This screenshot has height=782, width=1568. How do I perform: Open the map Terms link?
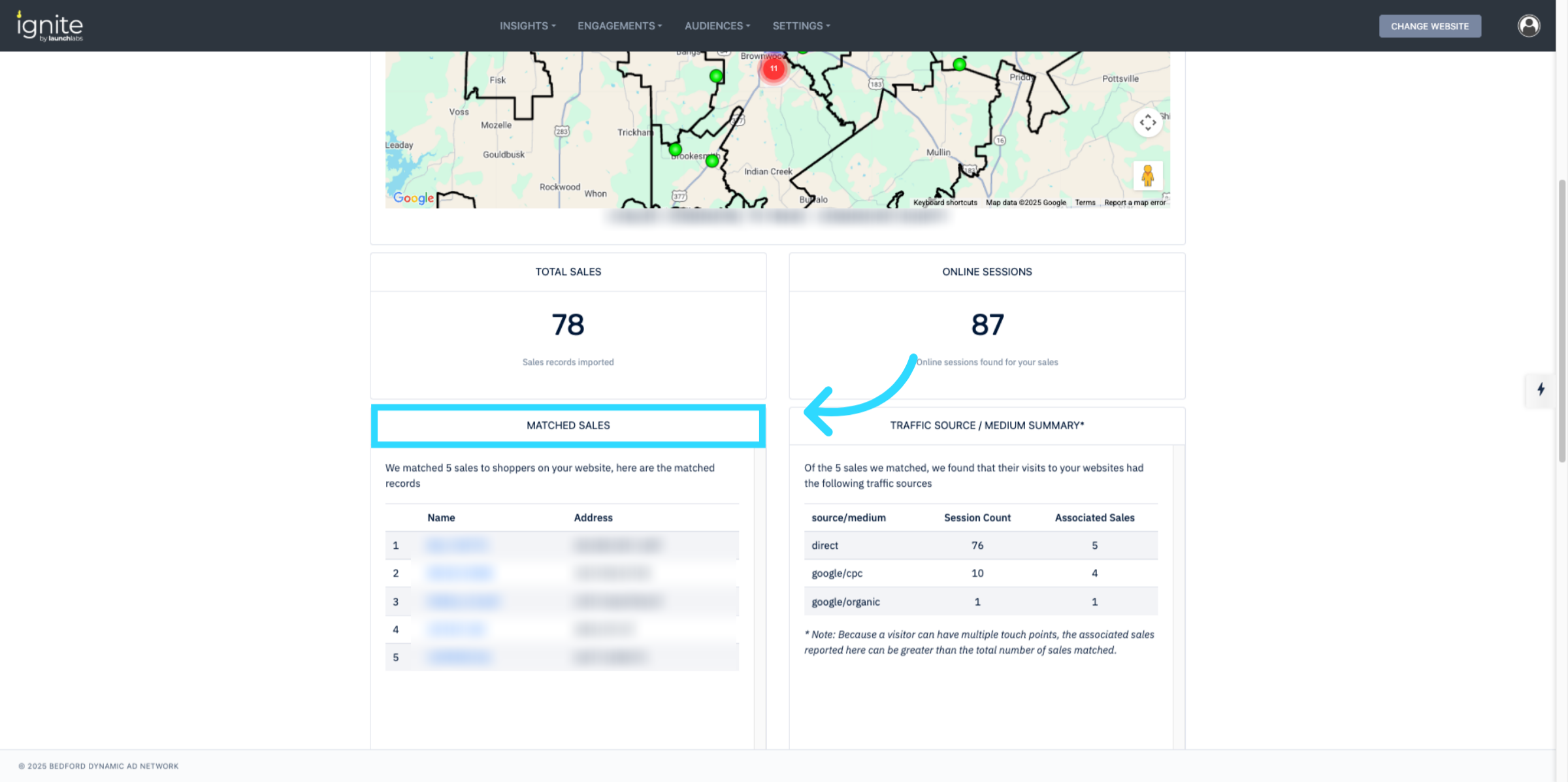coord(1085,203)
